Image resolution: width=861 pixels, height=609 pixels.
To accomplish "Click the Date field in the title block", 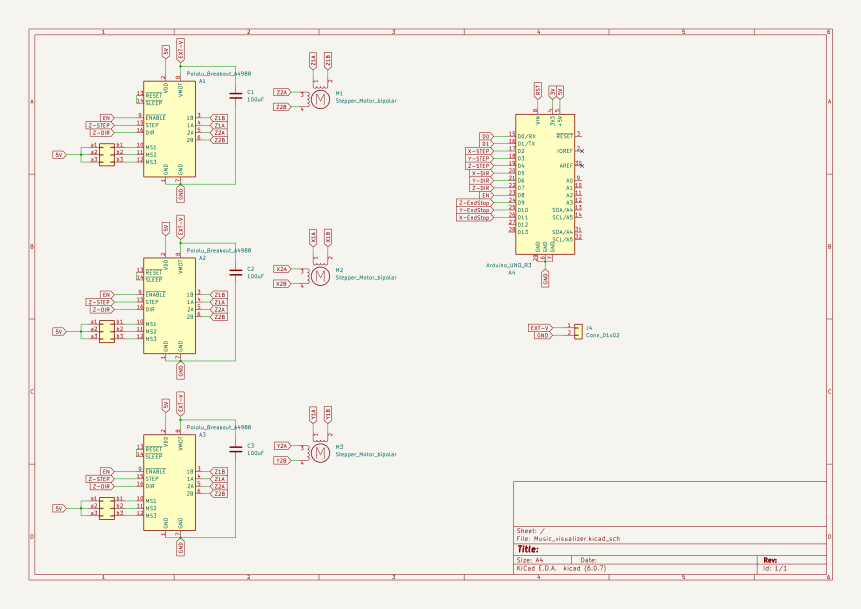I will click(590, 559).
